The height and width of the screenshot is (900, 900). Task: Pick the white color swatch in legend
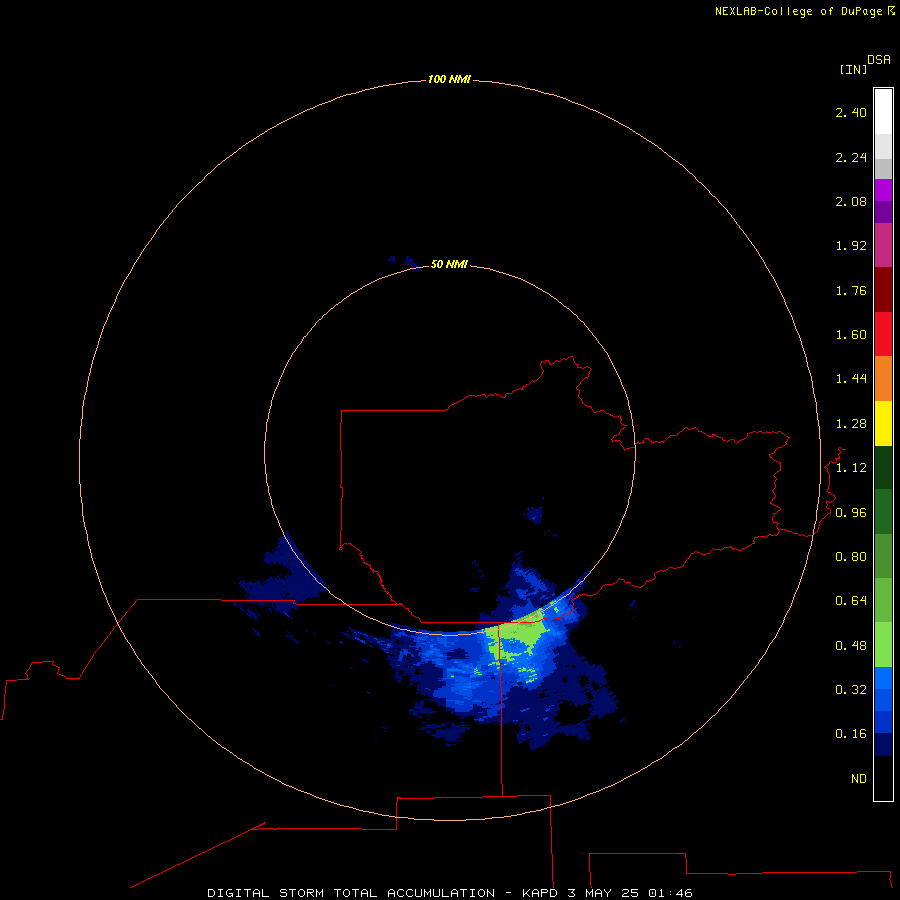click(x=883, y=112)
